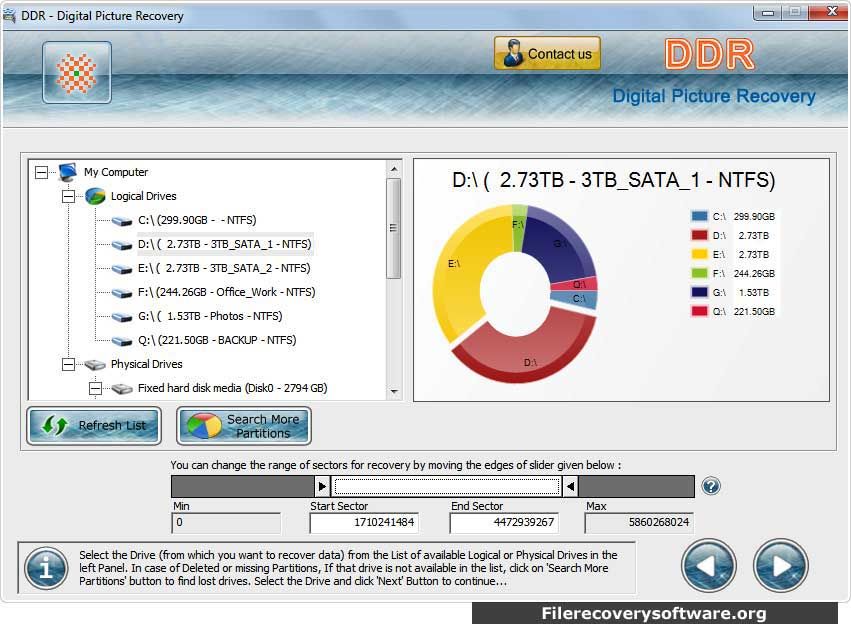Click the F:\ green legend swatch
Screen dimensions: 851x624
699,273
